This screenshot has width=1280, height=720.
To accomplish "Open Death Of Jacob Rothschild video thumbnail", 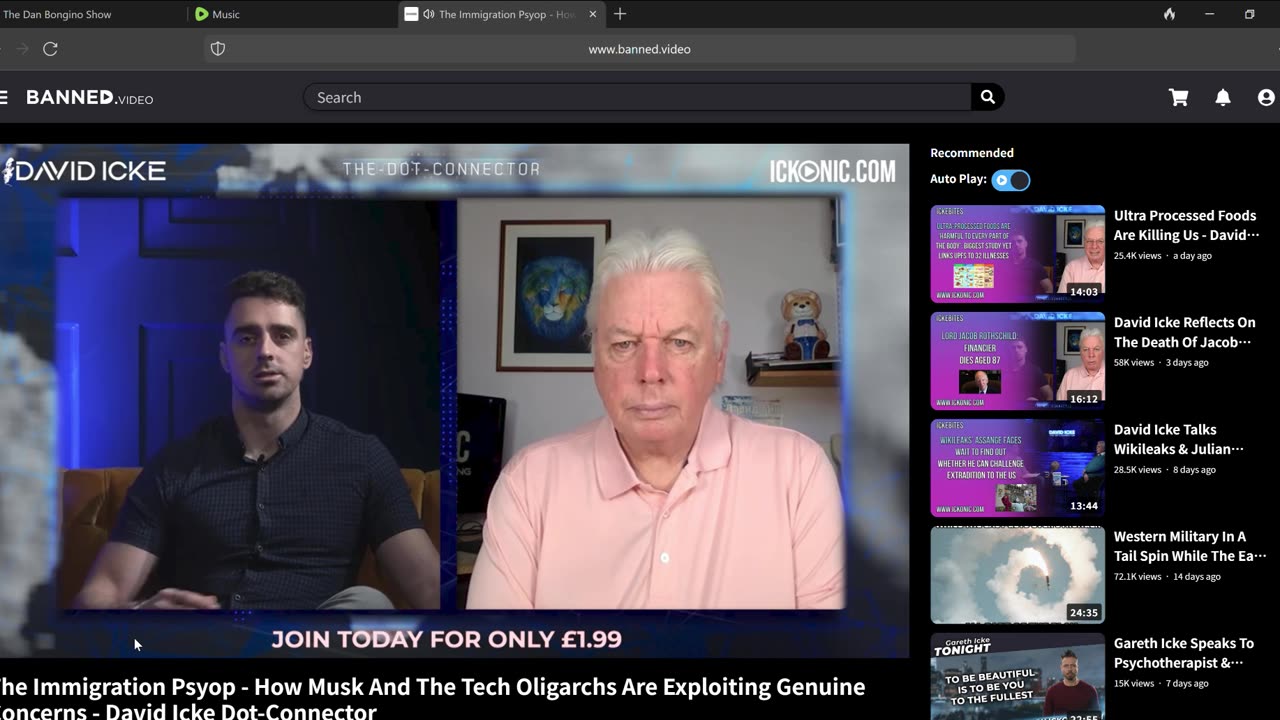I will [x=1017, y=361].
